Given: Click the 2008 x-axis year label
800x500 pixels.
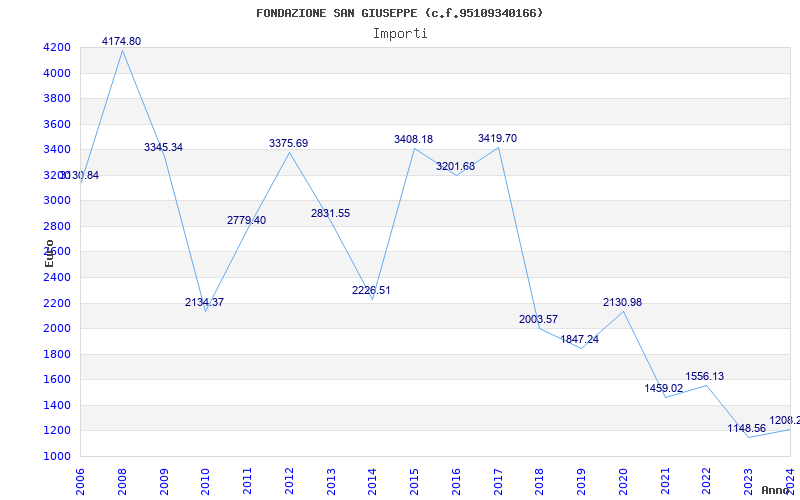Looking at the screenshot, I should pyautogui.click(x=122, y=481).
